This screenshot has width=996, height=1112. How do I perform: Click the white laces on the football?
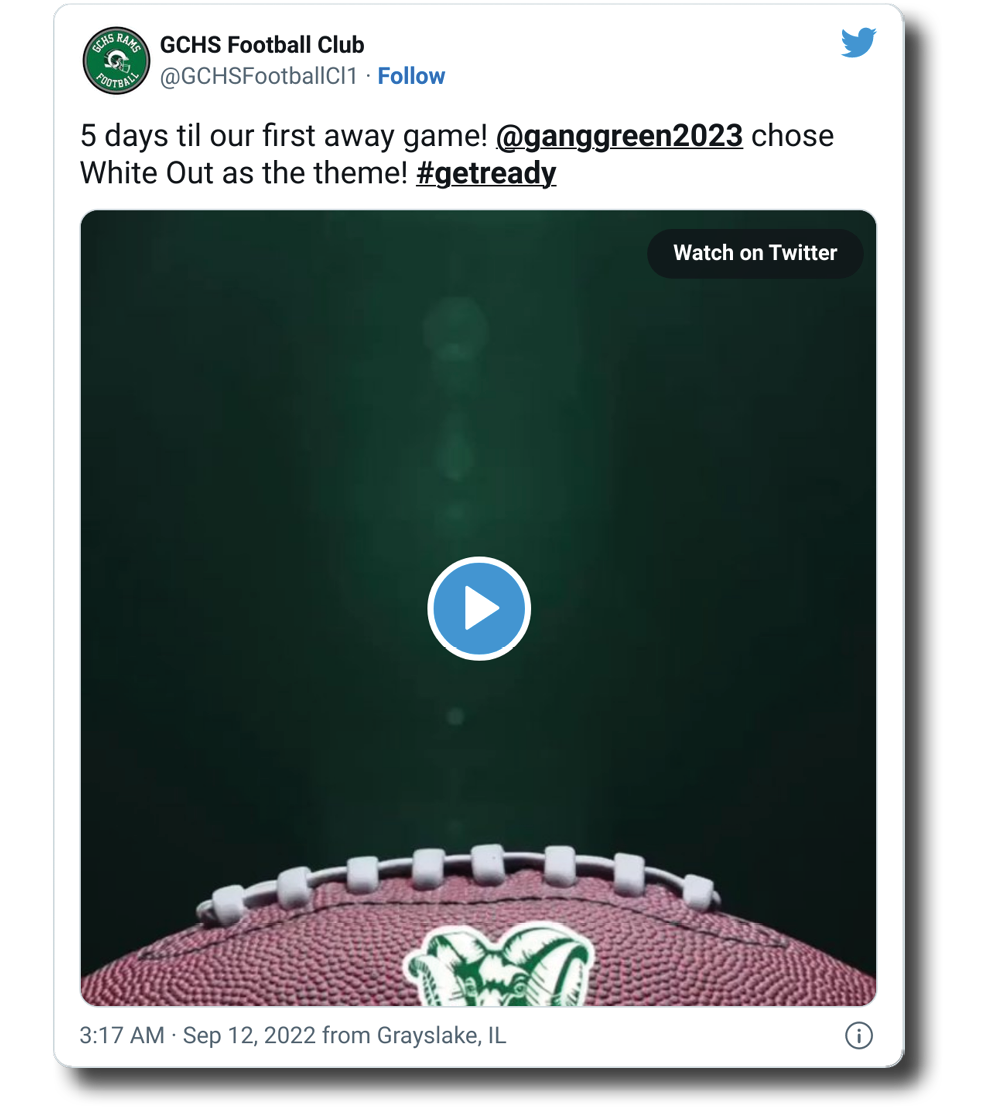488,864
